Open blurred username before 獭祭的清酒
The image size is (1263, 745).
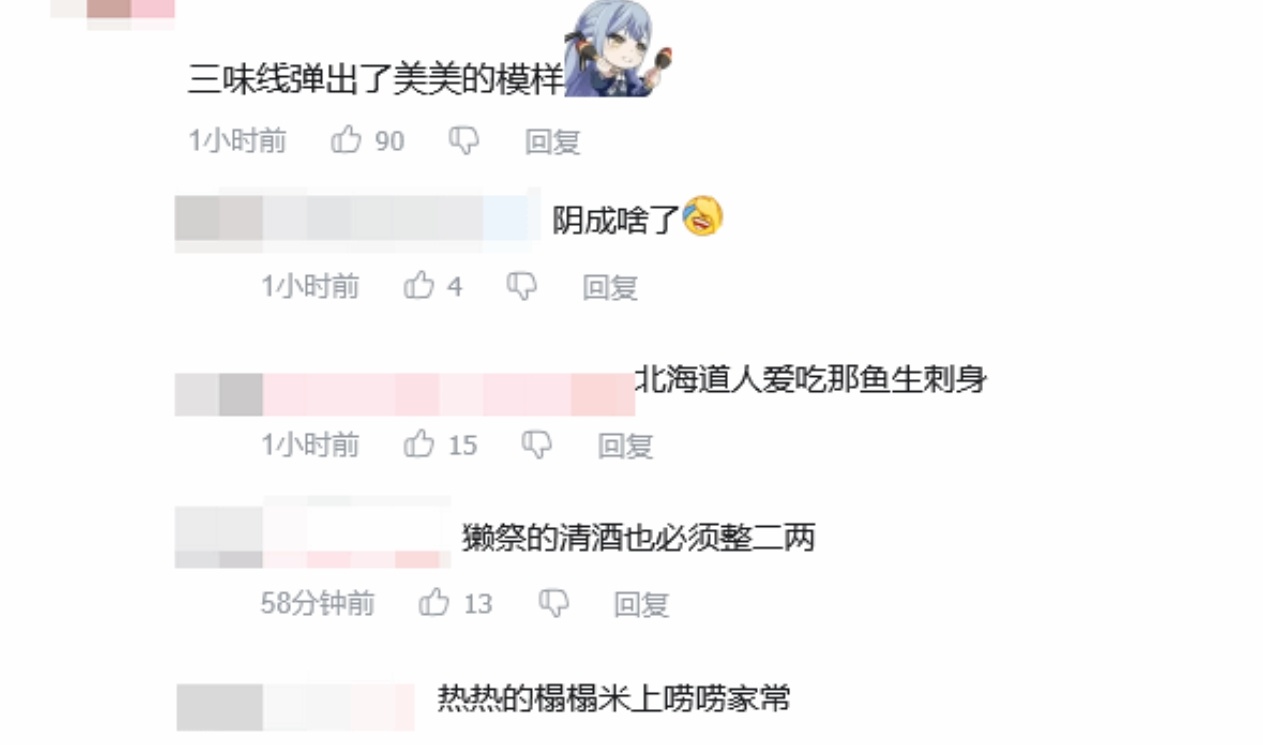pyautogui.click(x=313, y=536)
